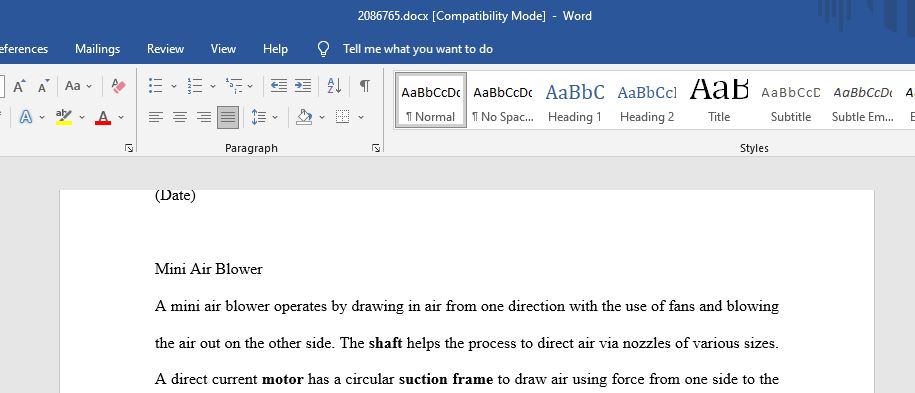Open the Borders dropdown arrow
The image size is (915, 393).
pyautogui.click(x=361, y=117)
